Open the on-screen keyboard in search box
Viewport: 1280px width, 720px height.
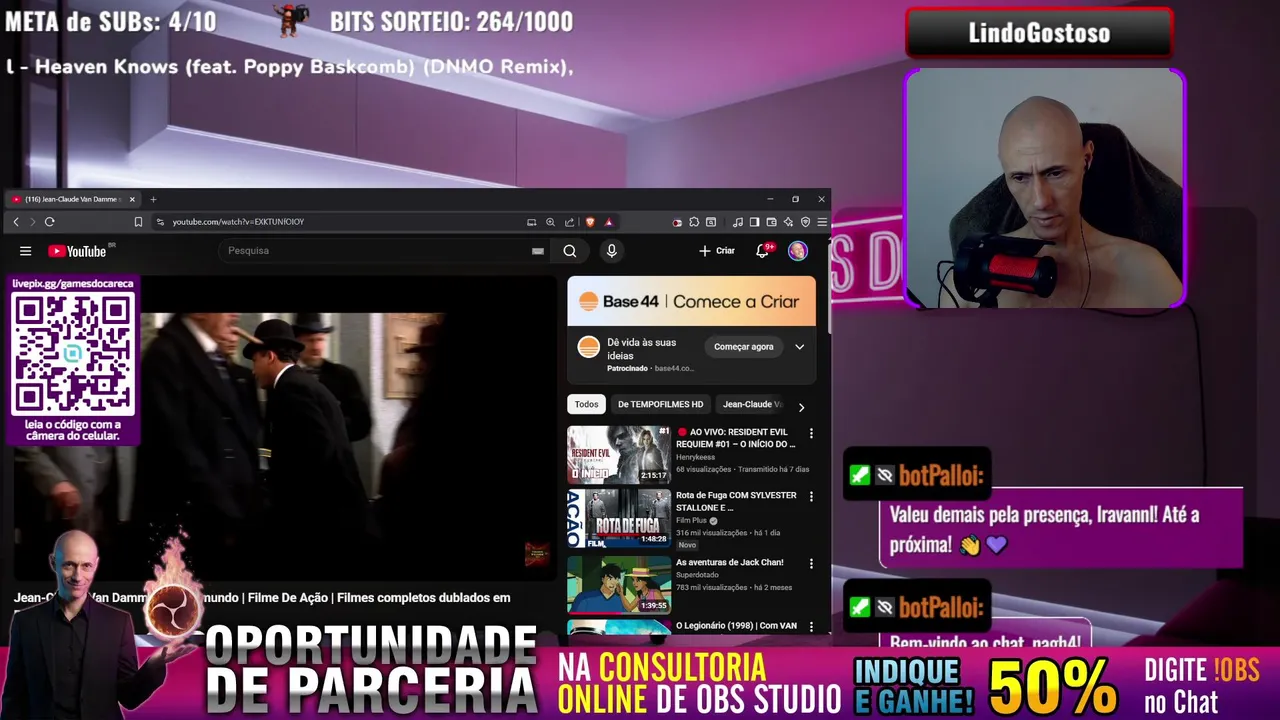pyautogui.click(x=538, y=251)
